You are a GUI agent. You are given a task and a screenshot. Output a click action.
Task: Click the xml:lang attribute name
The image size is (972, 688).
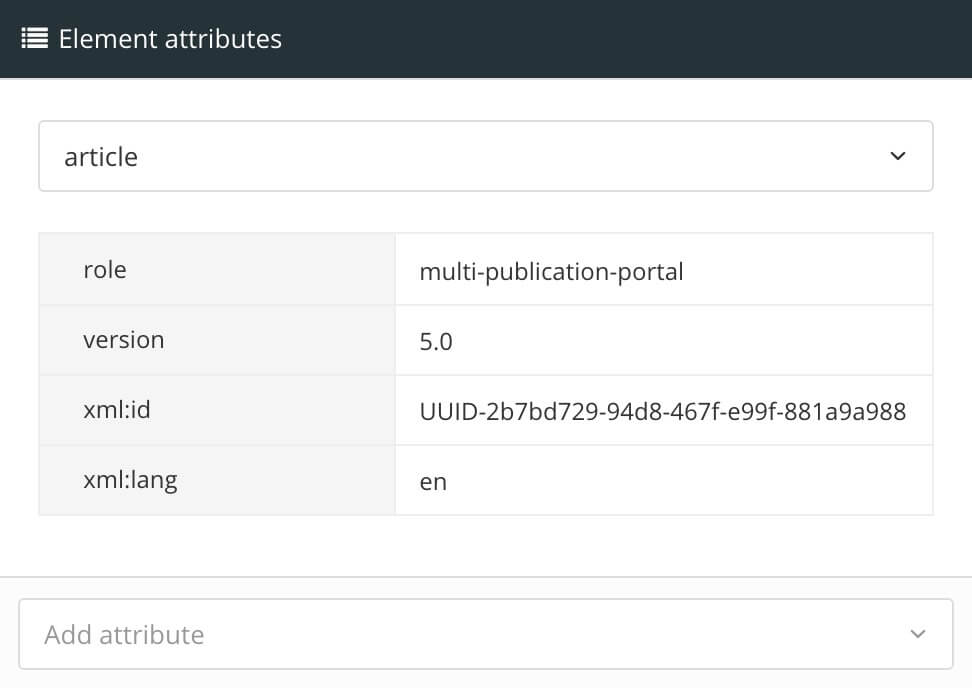point(130,480)
